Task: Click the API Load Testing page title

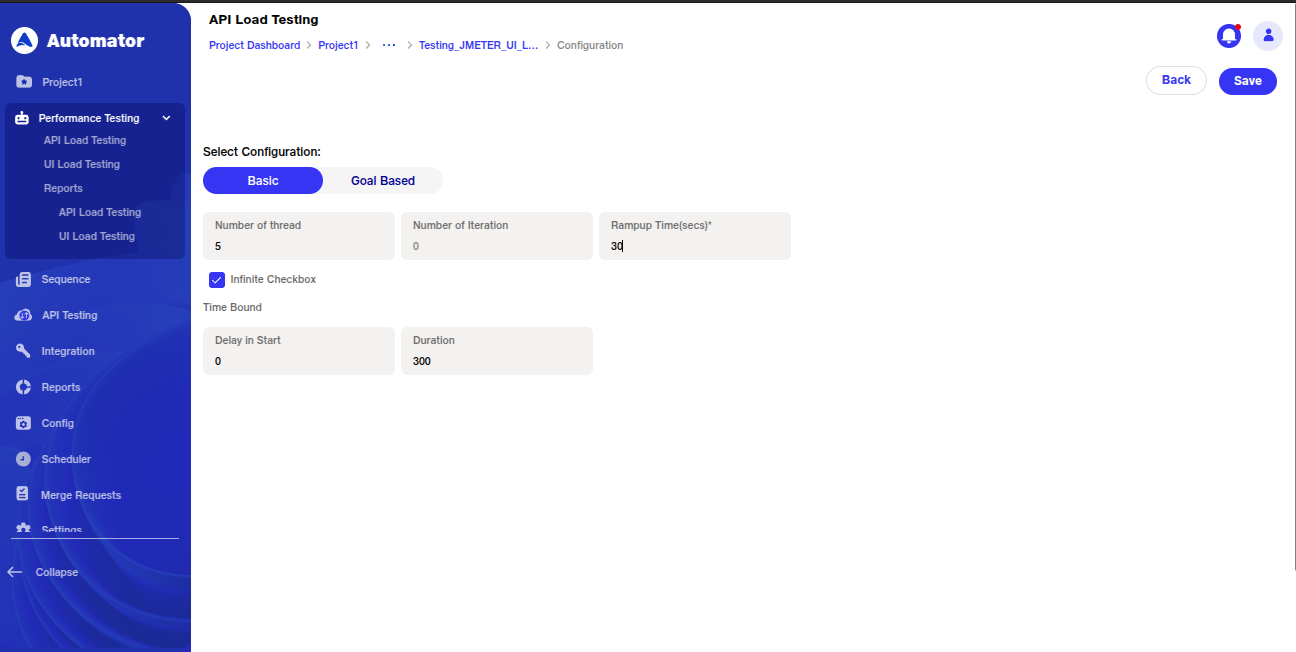Action: point(264,19)
